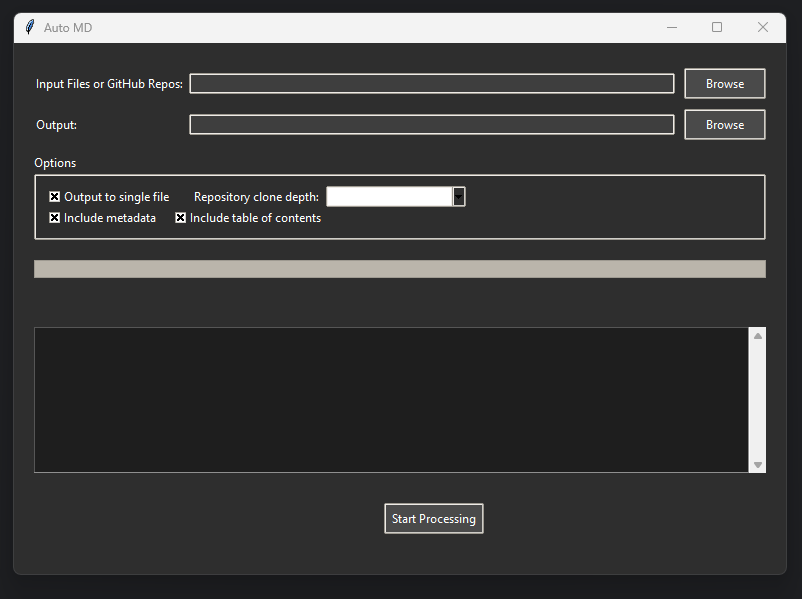Click the log scrollbar down arrow
This screenshot has height=599, width=802.
pos(758,465)
